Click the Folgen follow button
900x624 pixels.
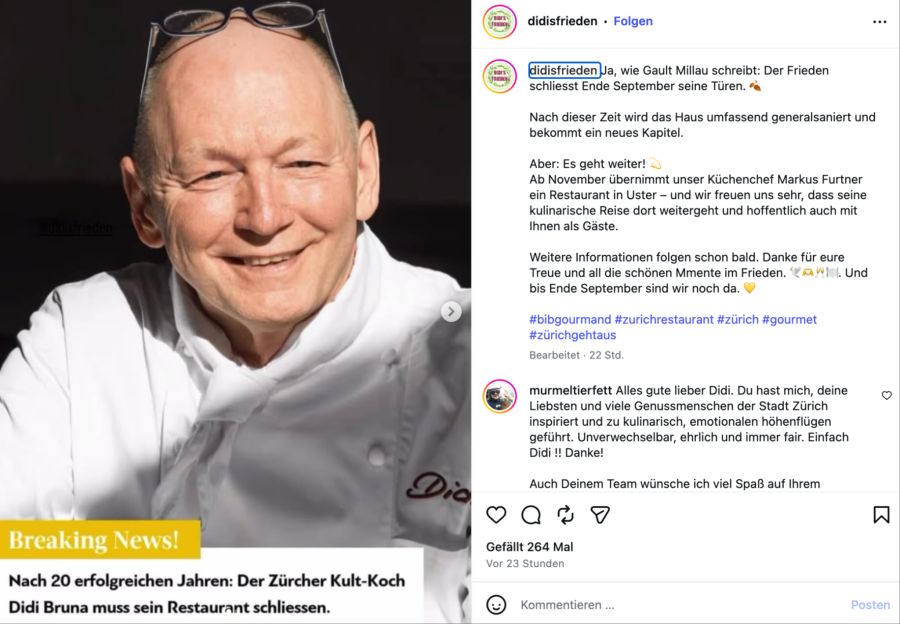pyautogui.click(x=633, y=21)
